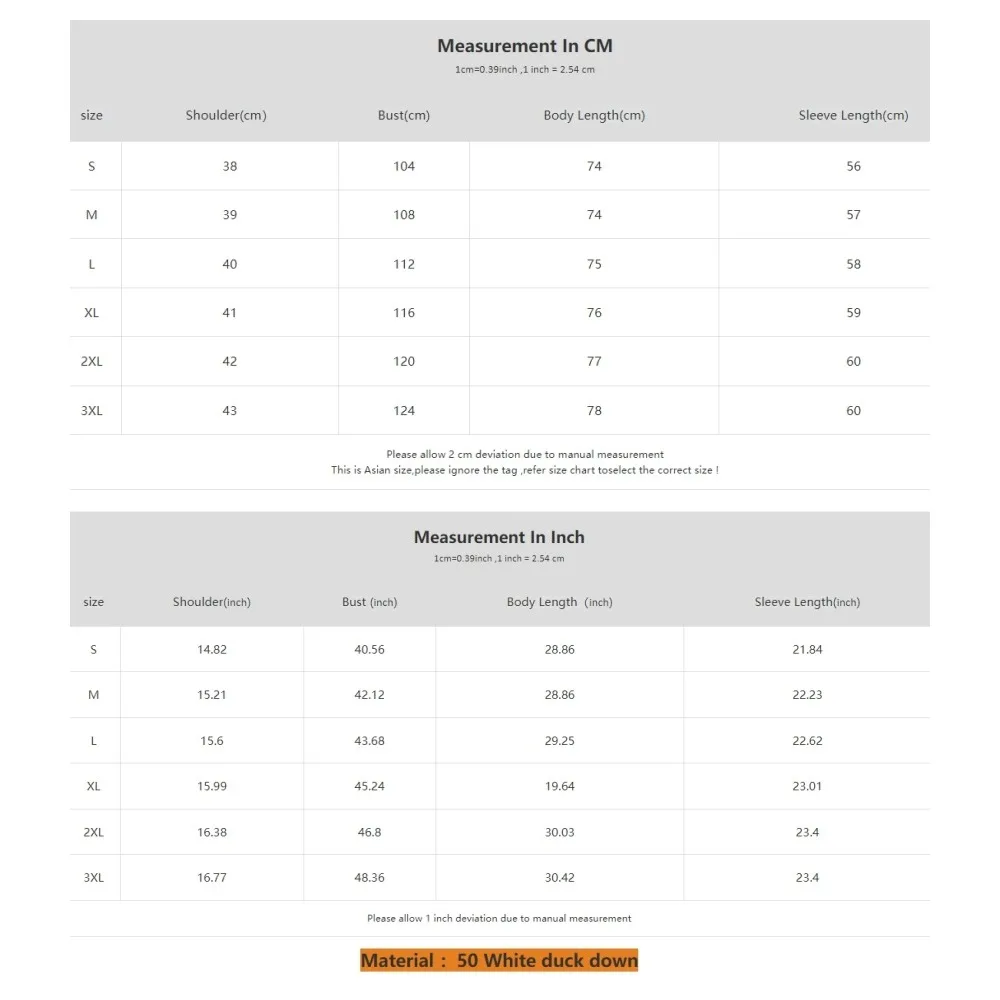This screenshot has width=1000, height=1000.
Task: Click the "Sleeve Length(cm)" column header
Action: (853, 115)
